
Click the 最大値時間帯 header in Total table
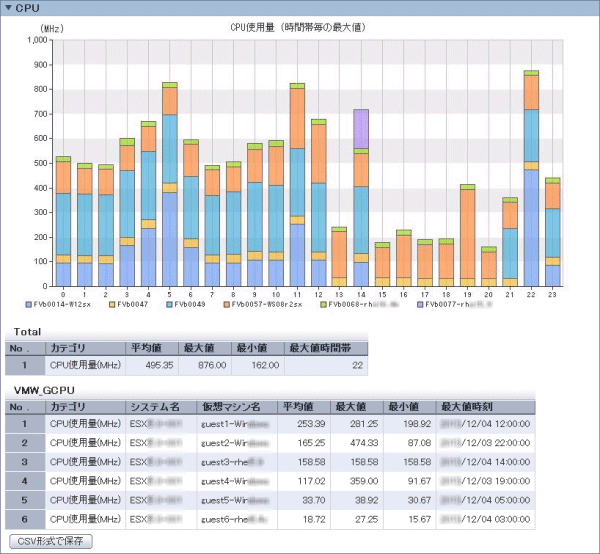320,348
